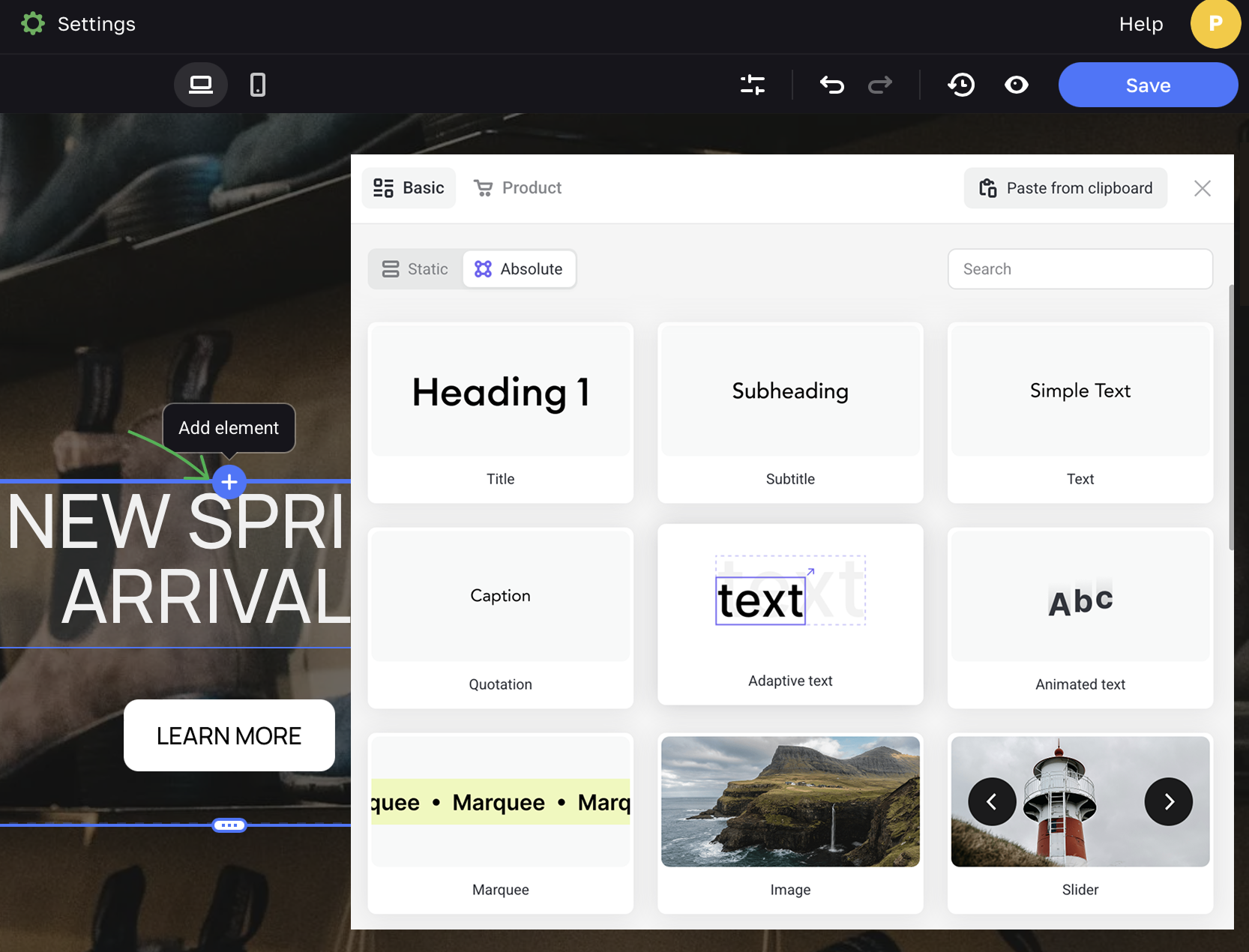Choose Static positioning mode
This screenshot has width=1249, height=952.
[x=415, y=269]
